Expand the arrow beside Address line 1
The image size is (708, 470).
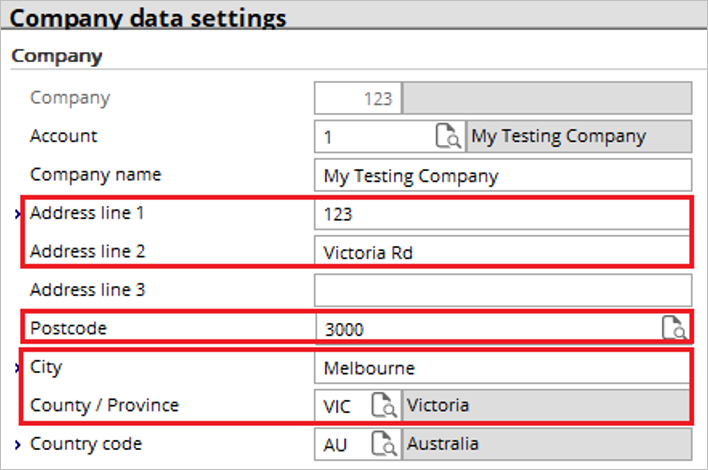tap(17, 214)
